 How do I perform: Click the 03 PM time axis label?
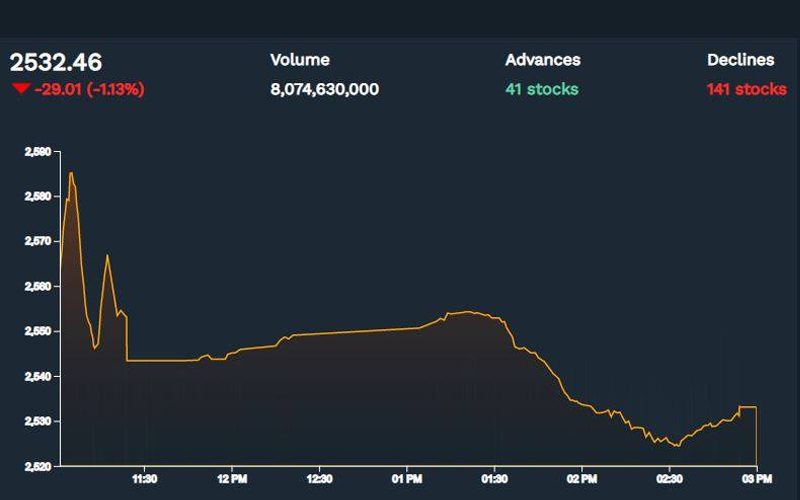[x=756, y=479]
